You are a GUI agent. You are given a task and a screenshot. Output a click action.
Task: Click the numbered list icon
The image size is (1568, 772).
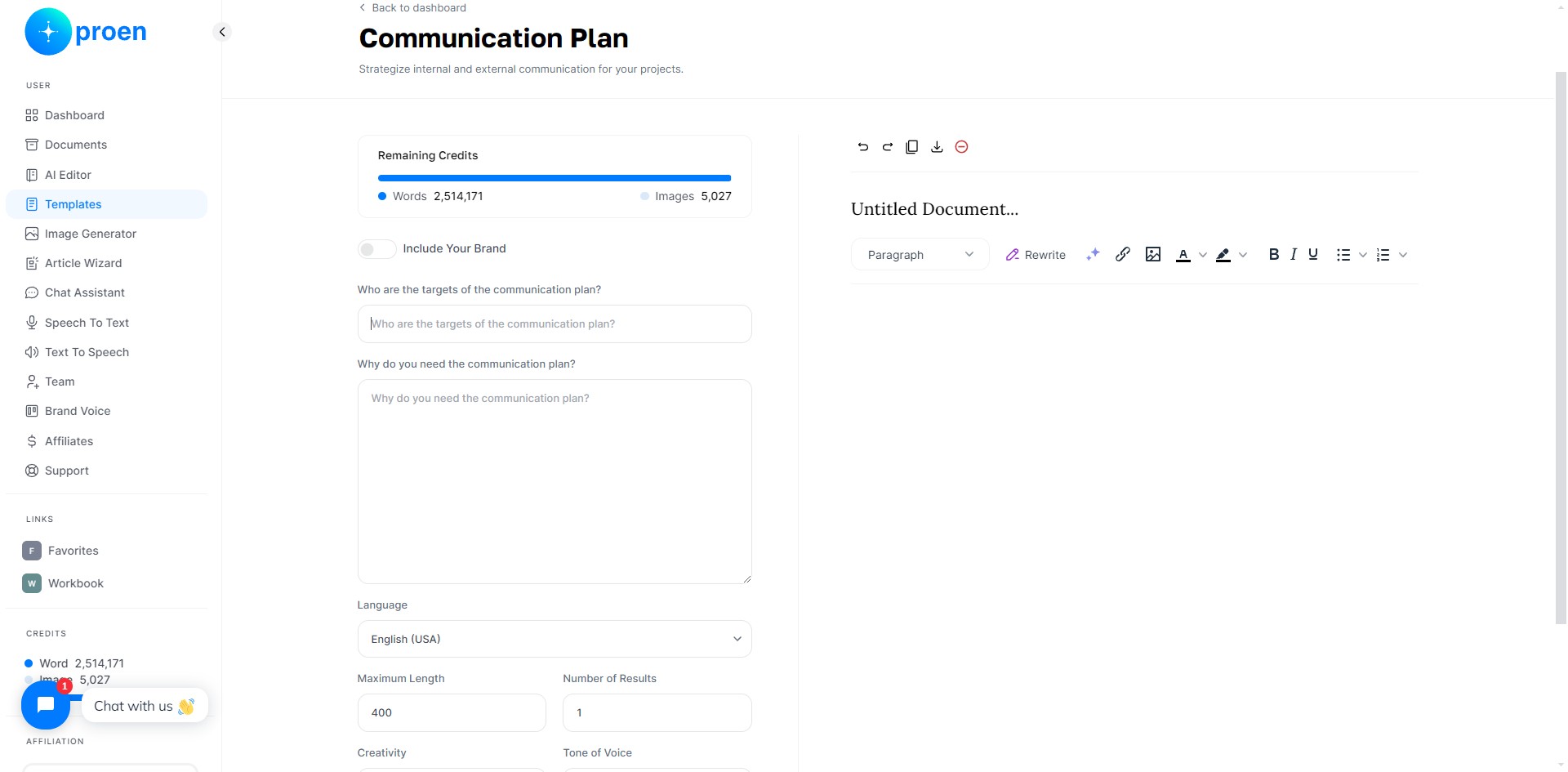point(1383,255)
